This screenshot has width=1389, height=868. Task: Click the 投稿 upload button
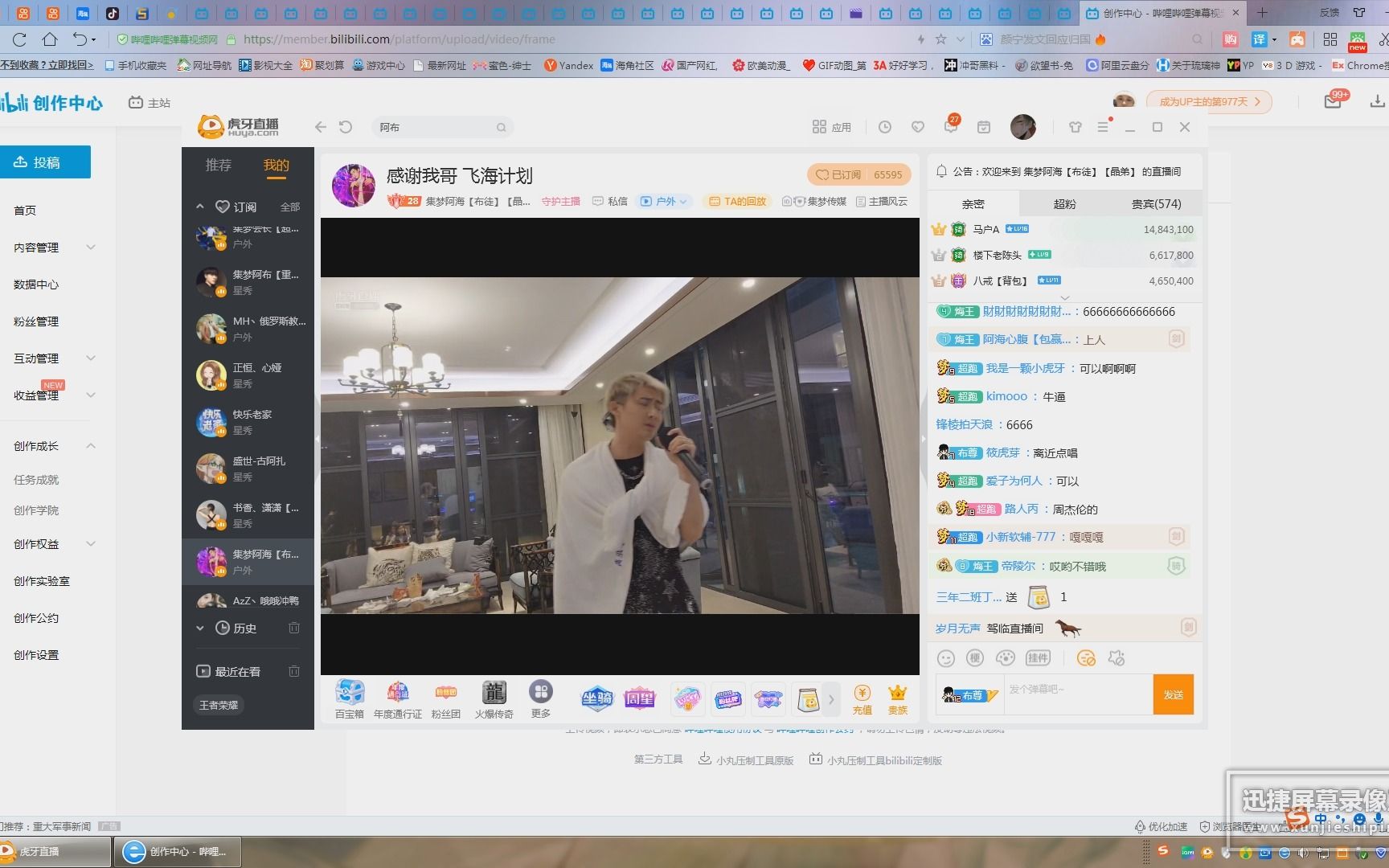[45, 162]
